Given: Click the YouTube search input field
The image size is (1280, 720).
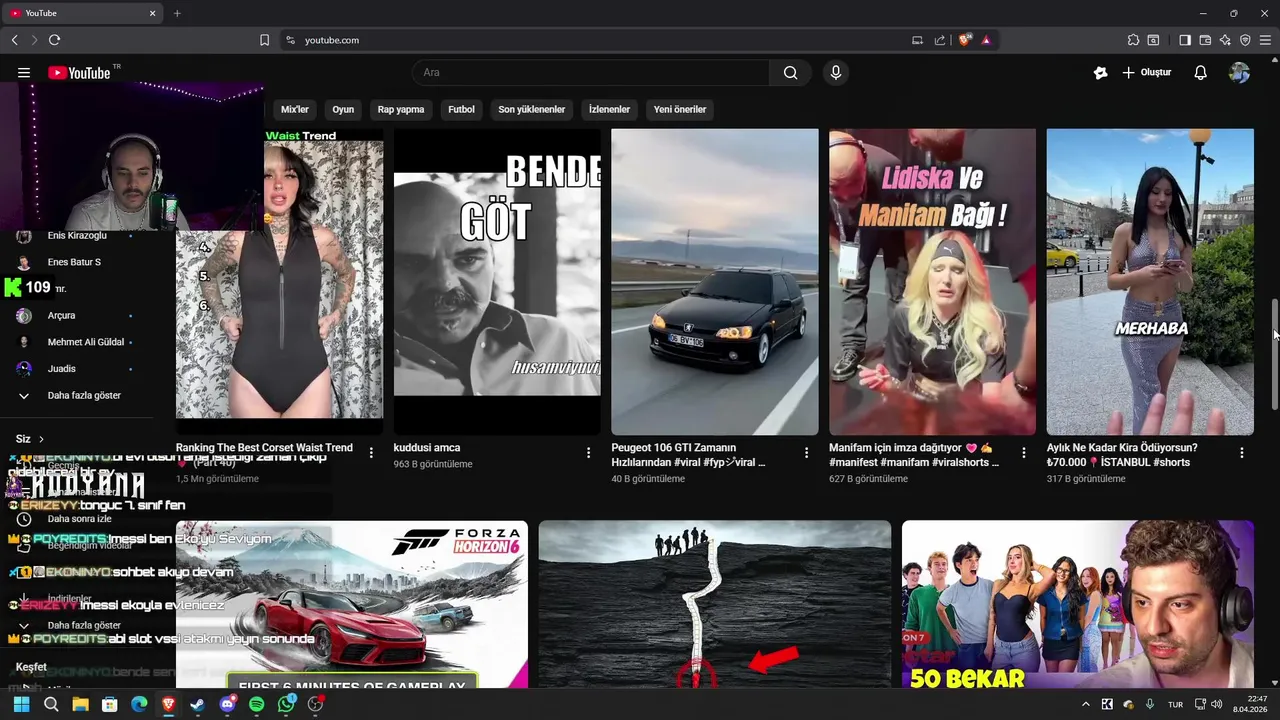Looking at the screenshot, I should (590, 72).
